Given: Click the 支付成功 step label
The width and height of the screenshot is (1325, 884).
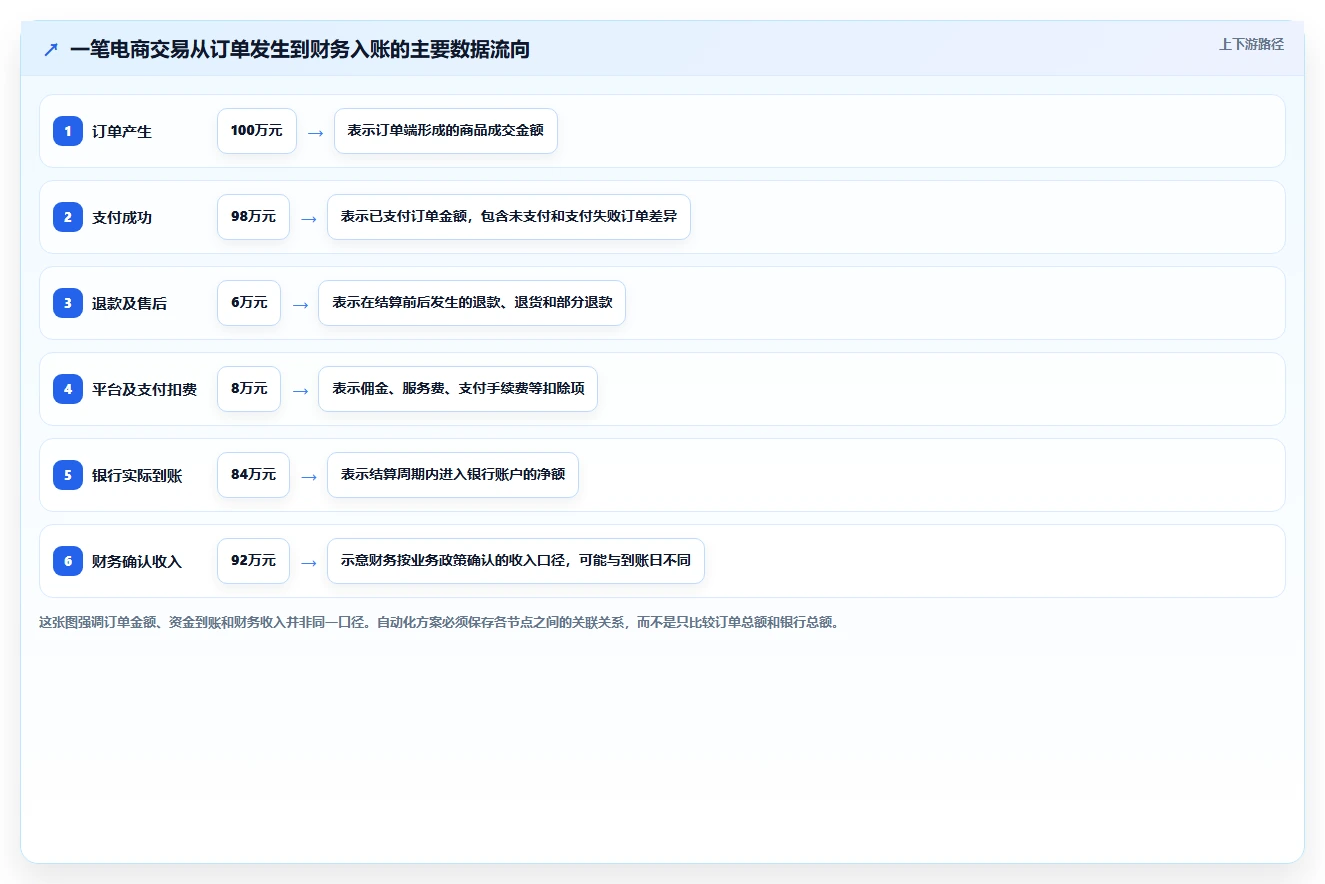Looking at the screenshot, I should pos(122,217).
